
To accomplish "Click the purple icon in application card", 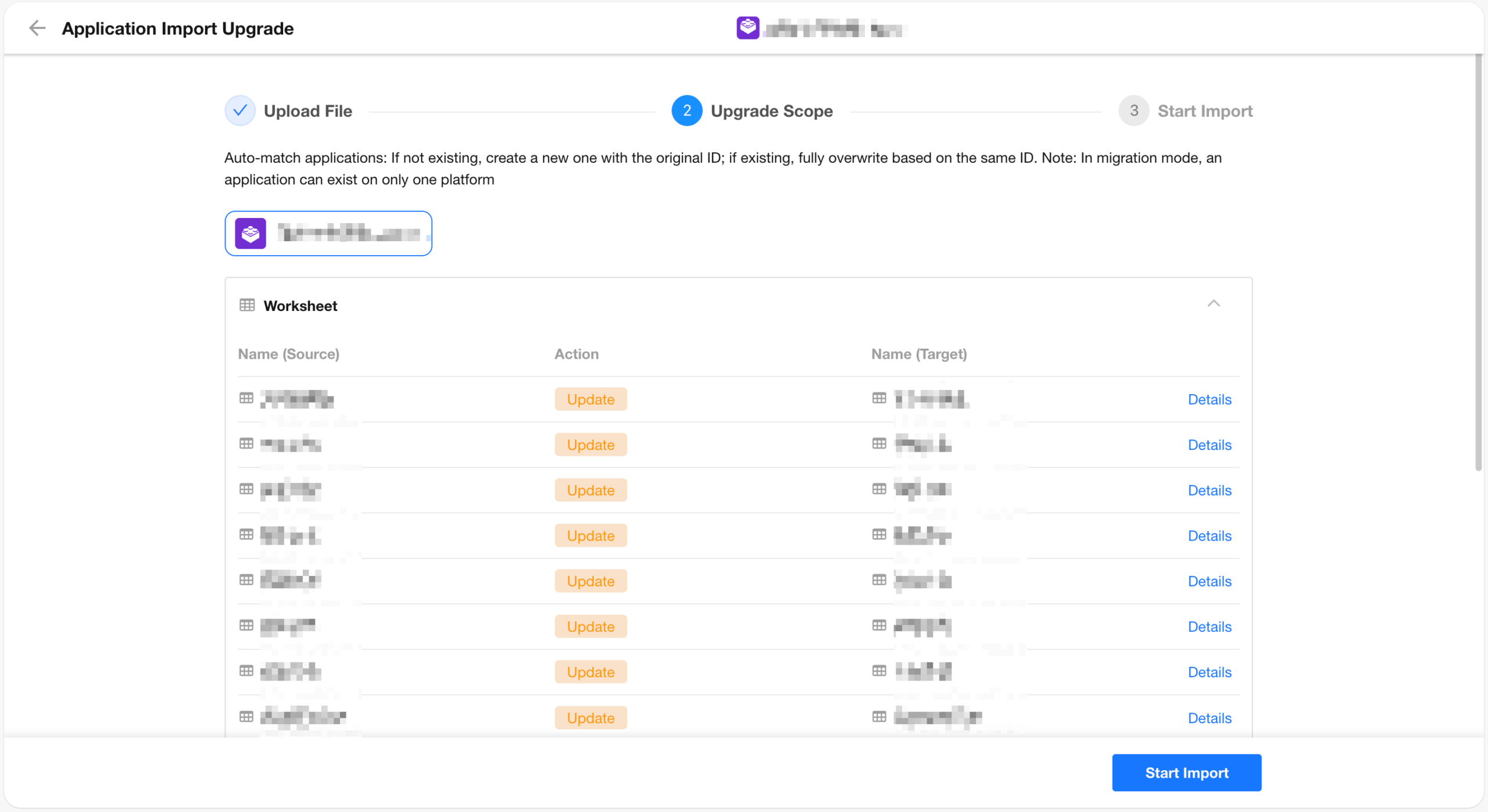I will coord(251,234).
